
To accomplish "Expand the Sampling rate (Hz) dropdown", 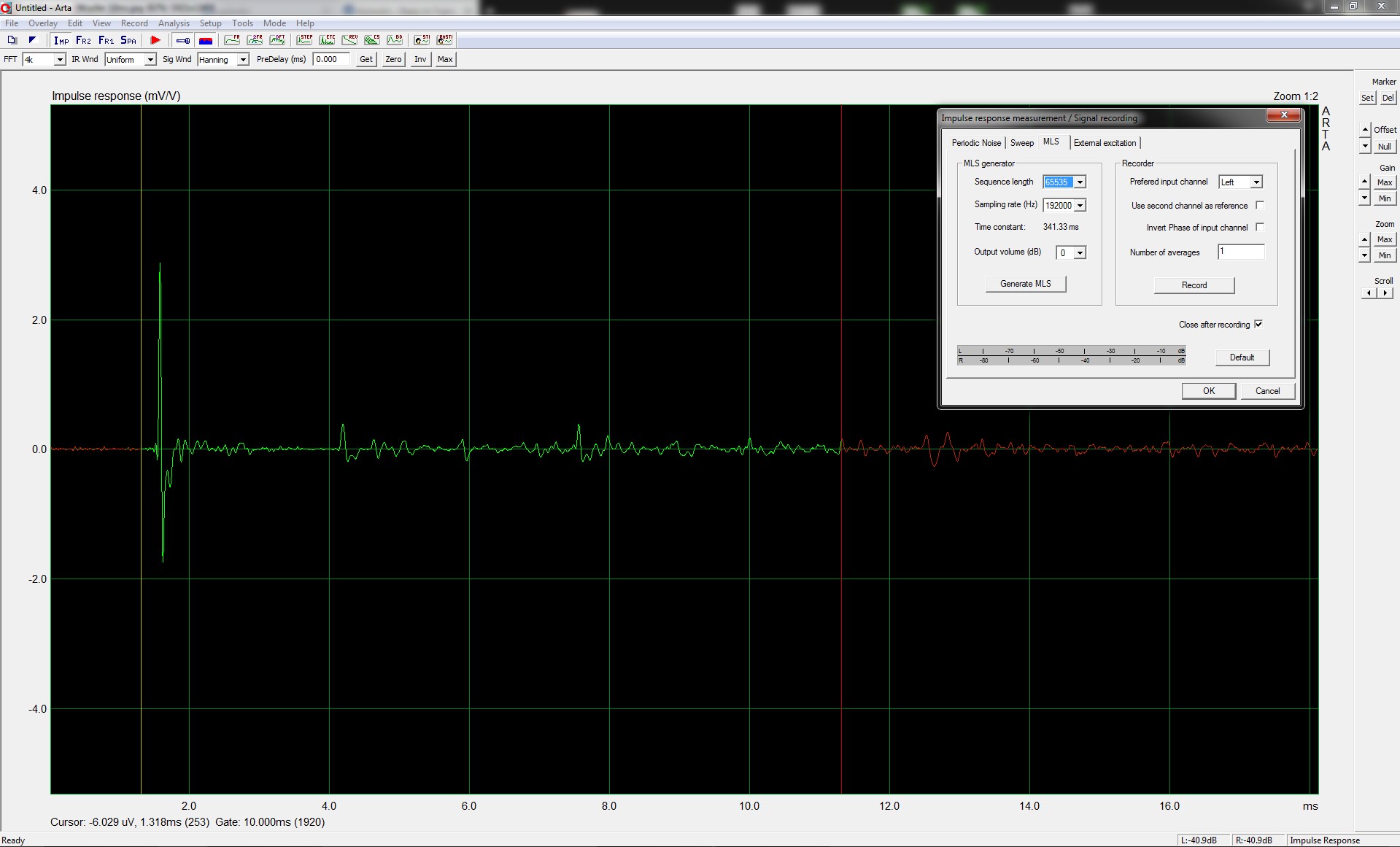I will pyautogui.click(x=1080, y=206).
